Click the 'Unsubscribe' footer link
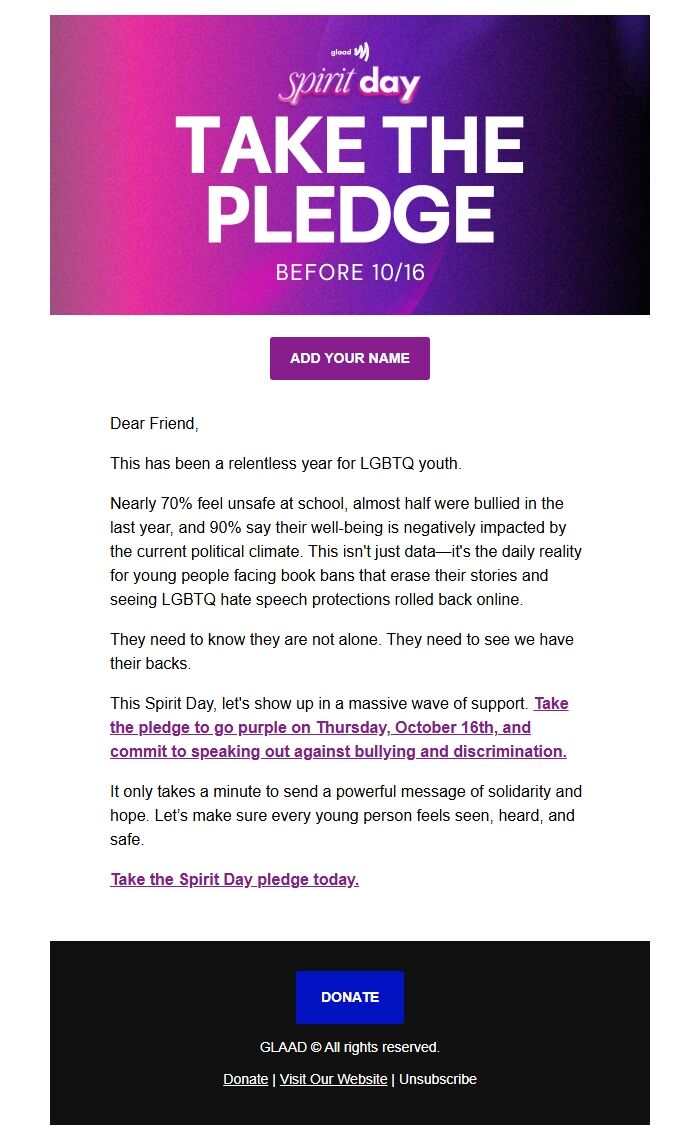Viewport: 700px width, 1145px height. coord(438,1079)
